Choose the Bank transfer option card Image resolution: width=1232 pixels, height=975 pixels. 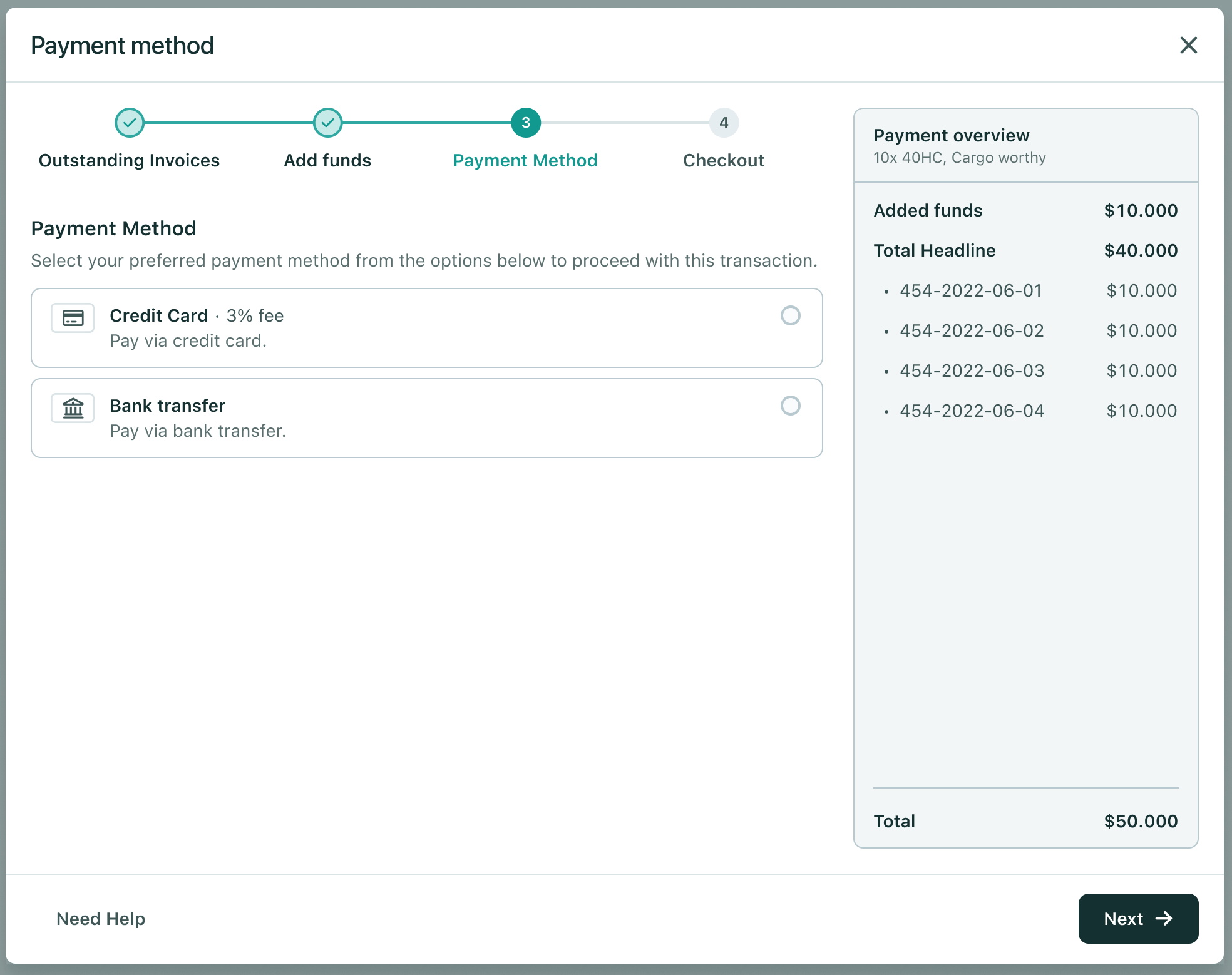pyautogui.click(x=426, y=418)
